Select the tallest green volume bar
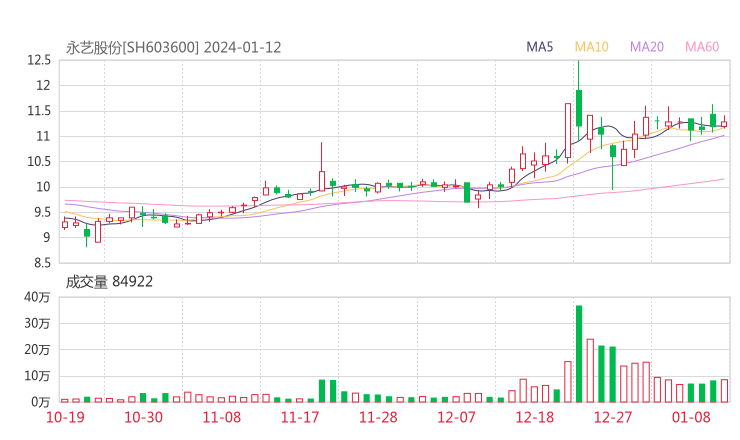 (x=579, y=354)
